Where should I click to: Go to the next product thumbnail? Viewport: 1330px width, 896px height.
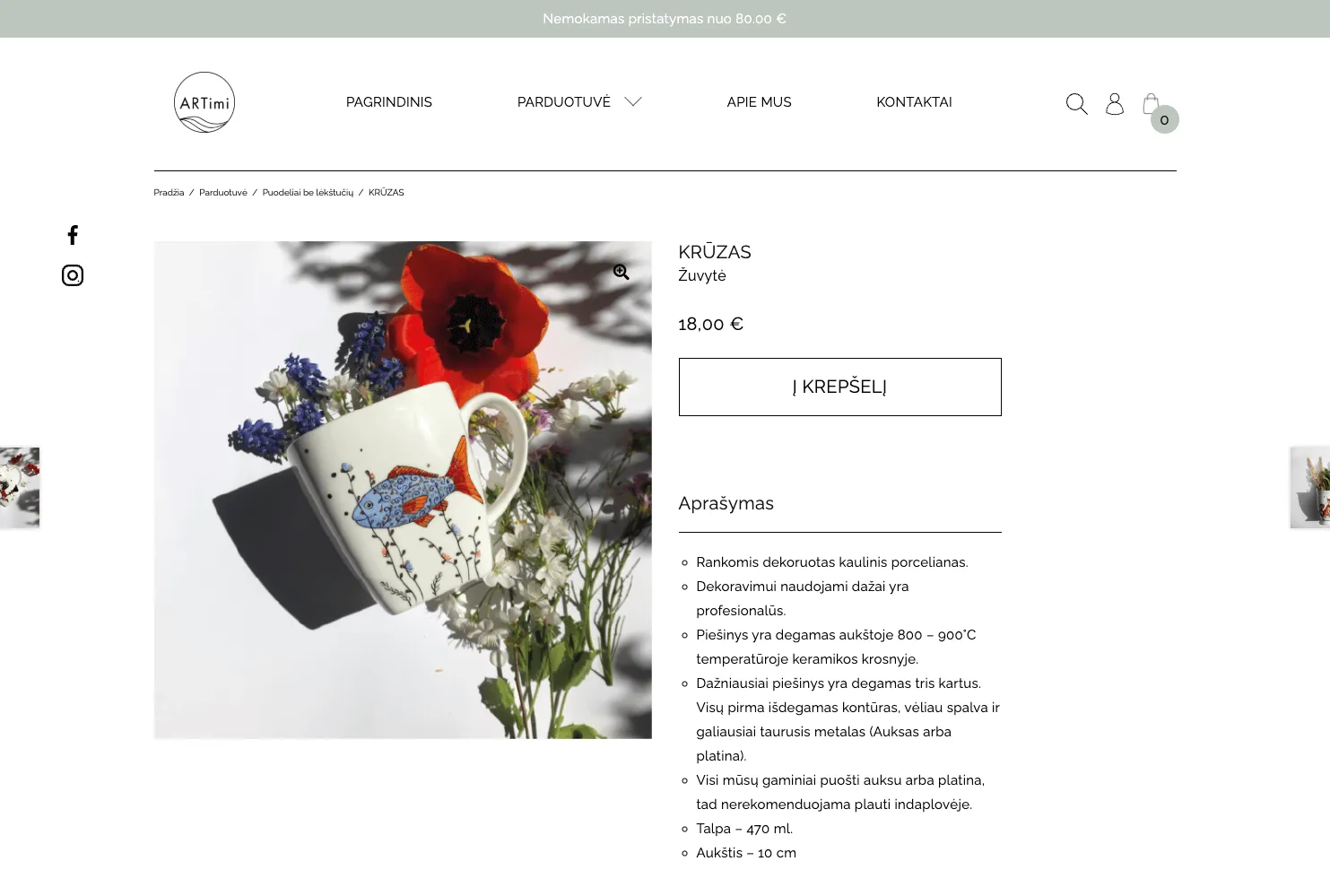tap(1310, 488)
